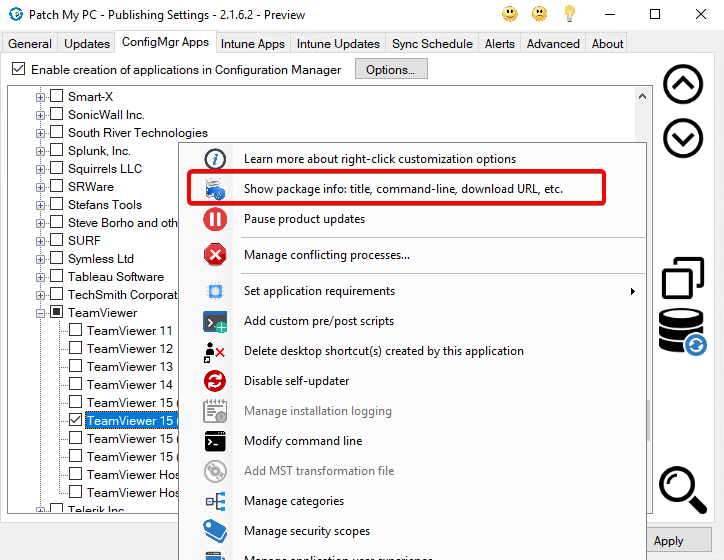Click the chip icon for application requirements

[215, 291]
